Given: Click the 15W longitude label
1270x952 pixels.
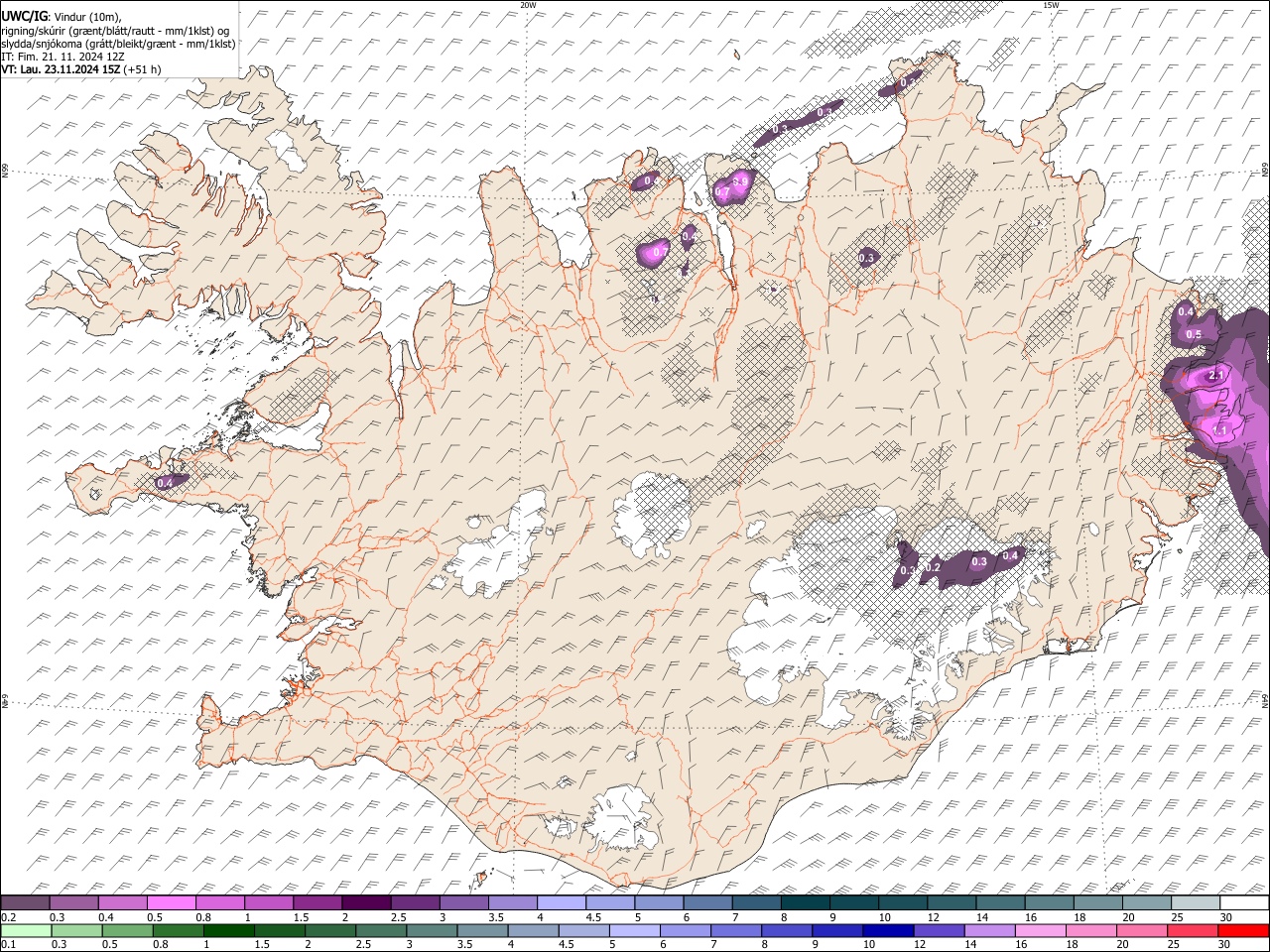Looking at the screenshot, I should 1051,5.
